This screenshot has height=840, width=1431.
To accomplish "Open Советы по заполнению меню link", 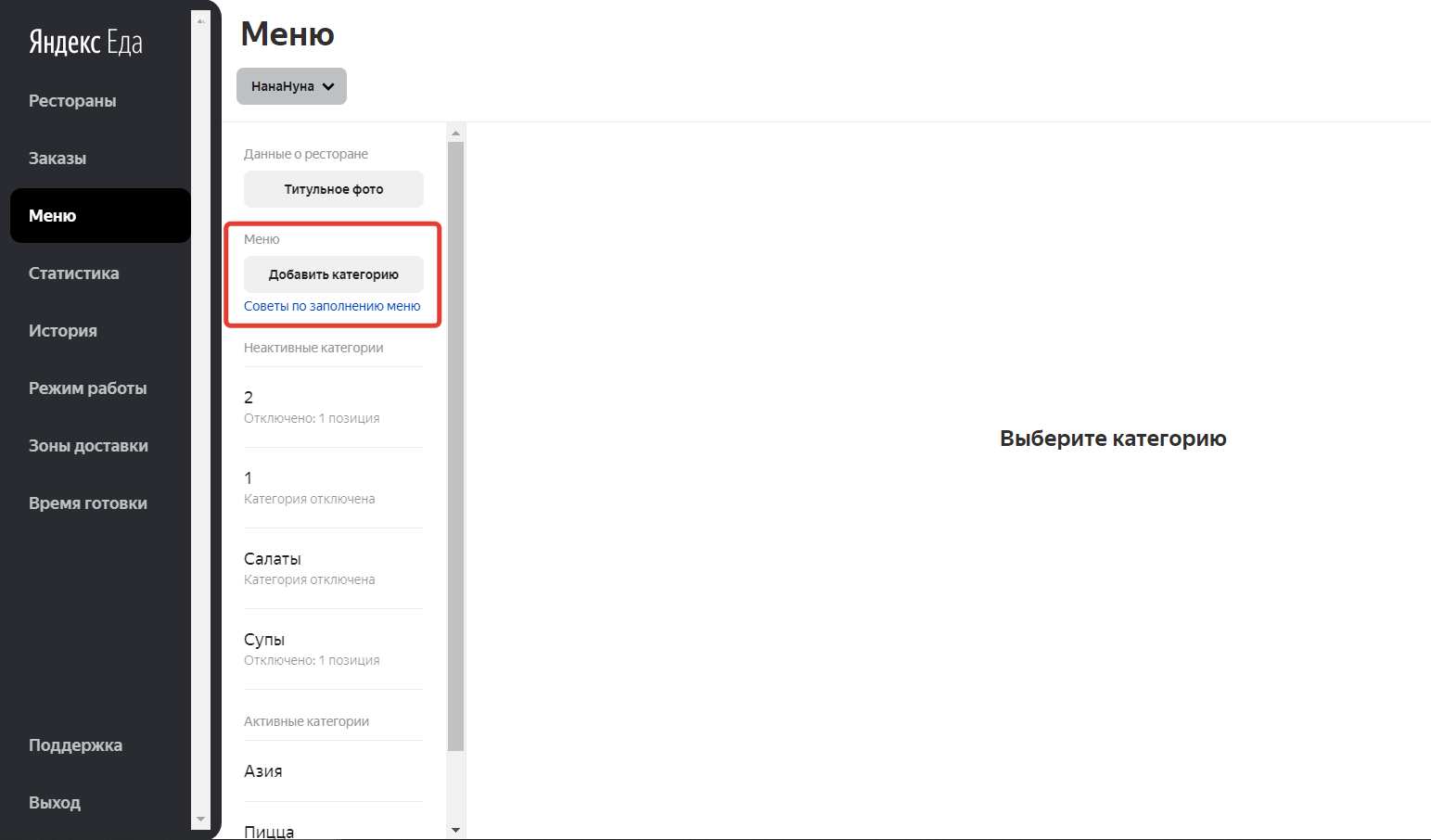I will [x=332, y=306].
